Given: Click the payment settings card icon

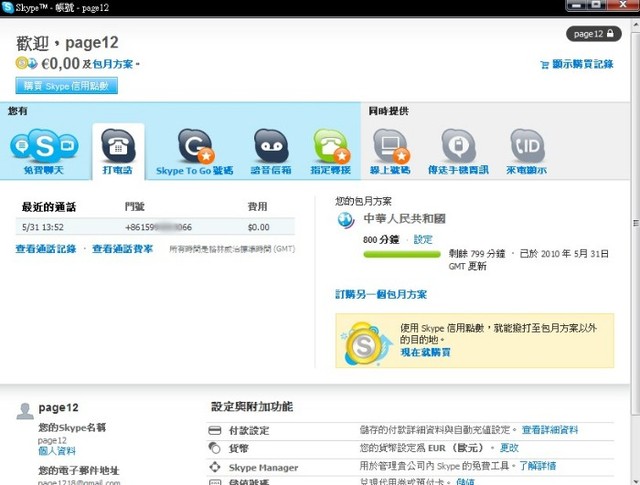Looking at the screenshot, I should (215, 430).
